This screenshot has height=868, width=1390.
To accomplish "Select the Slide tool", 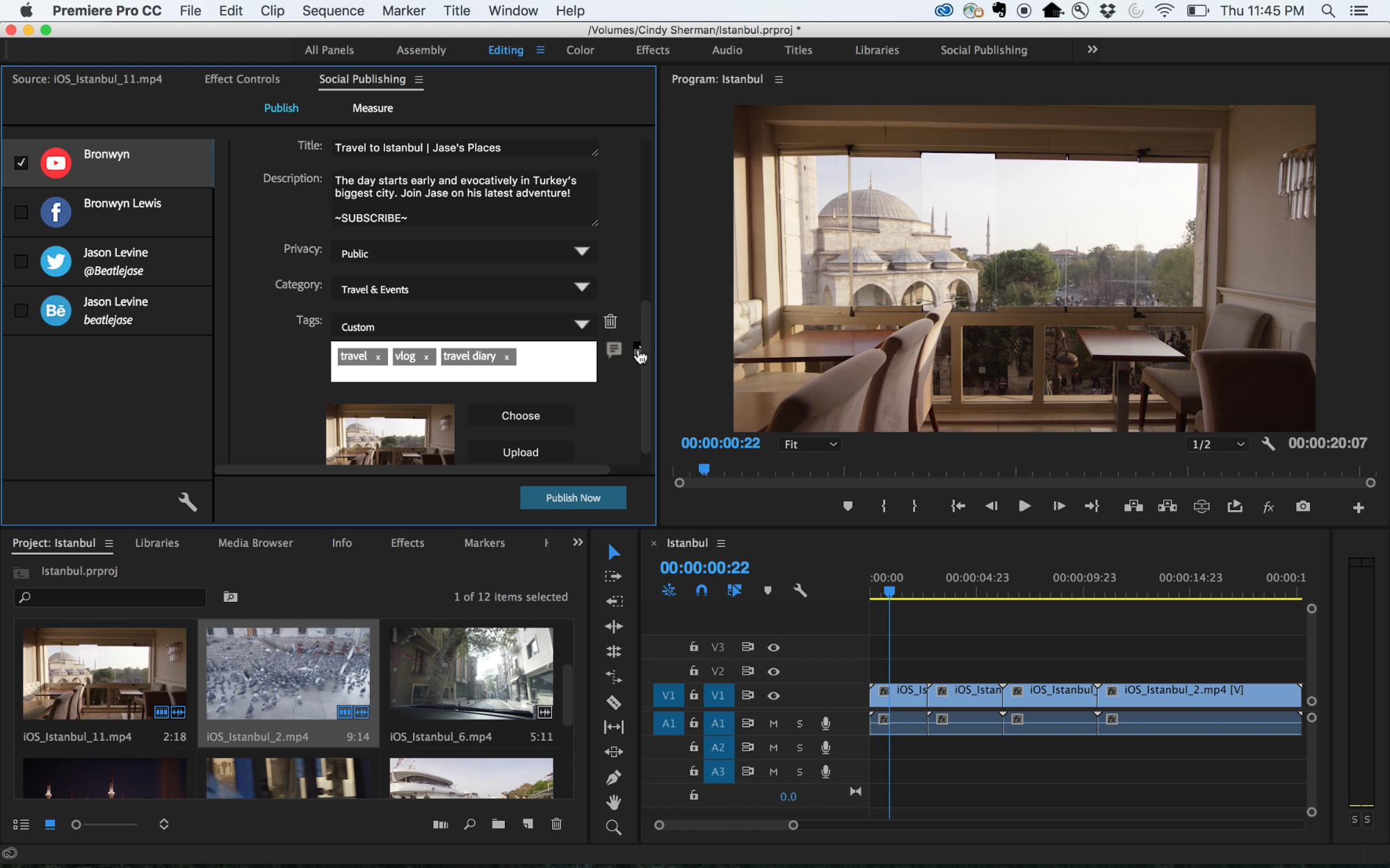I will pyautogui.click(x=613, y=752).
